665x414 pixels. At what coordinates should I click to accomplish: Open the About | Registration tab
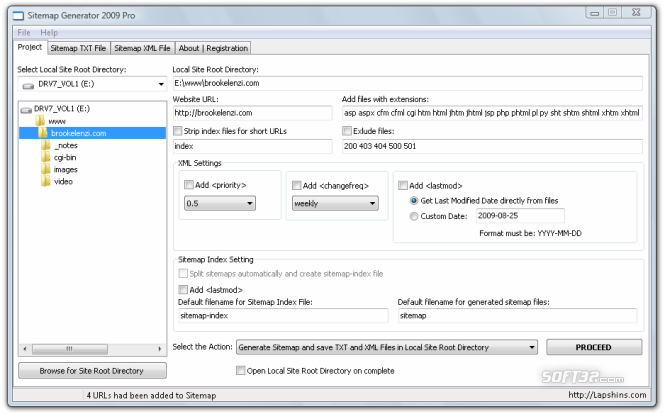[213, 48]
